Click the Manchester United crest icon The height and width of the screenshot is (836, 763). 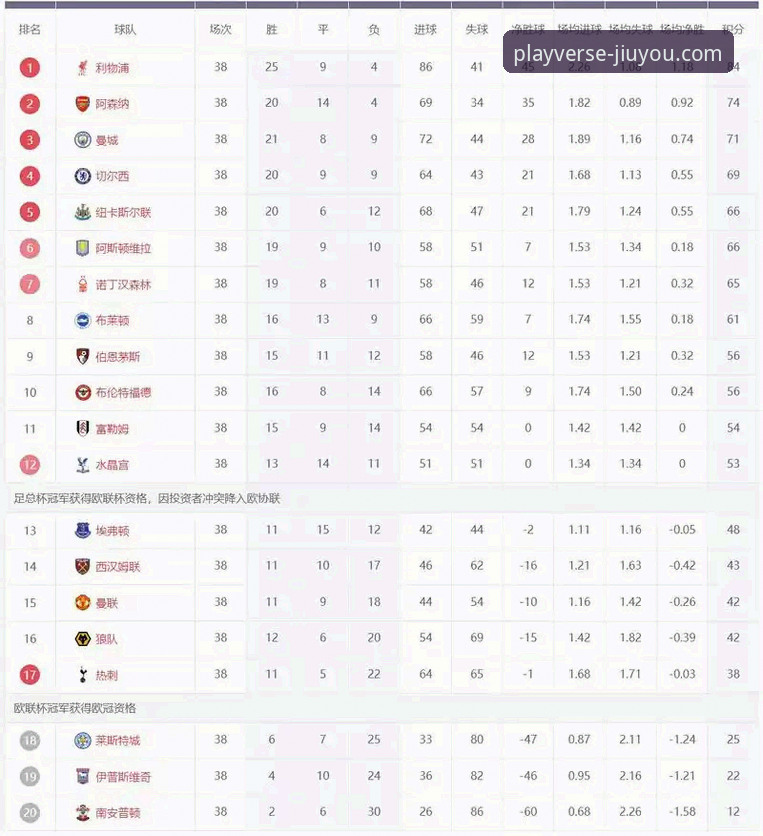click(x=82, y=603)
